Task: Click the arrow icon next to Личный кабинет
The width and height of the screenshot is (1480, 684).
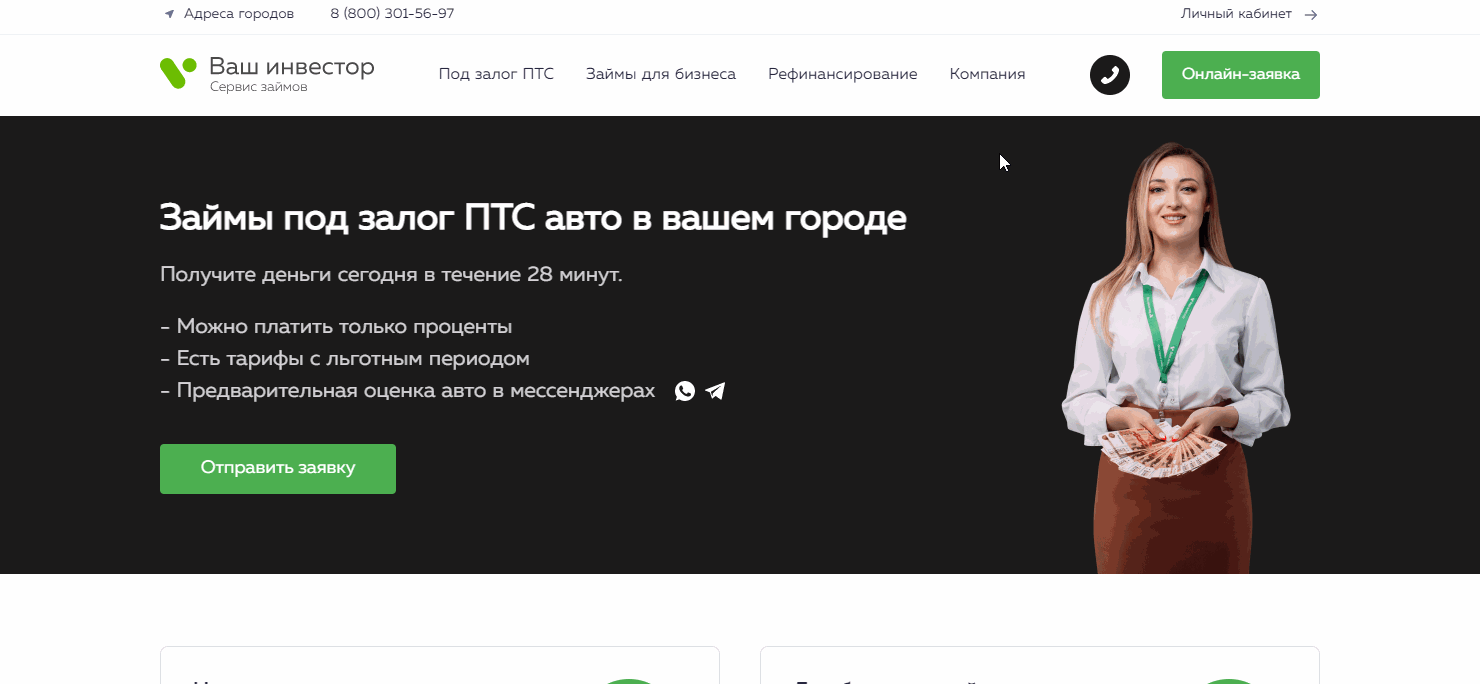Action: 1310,15
